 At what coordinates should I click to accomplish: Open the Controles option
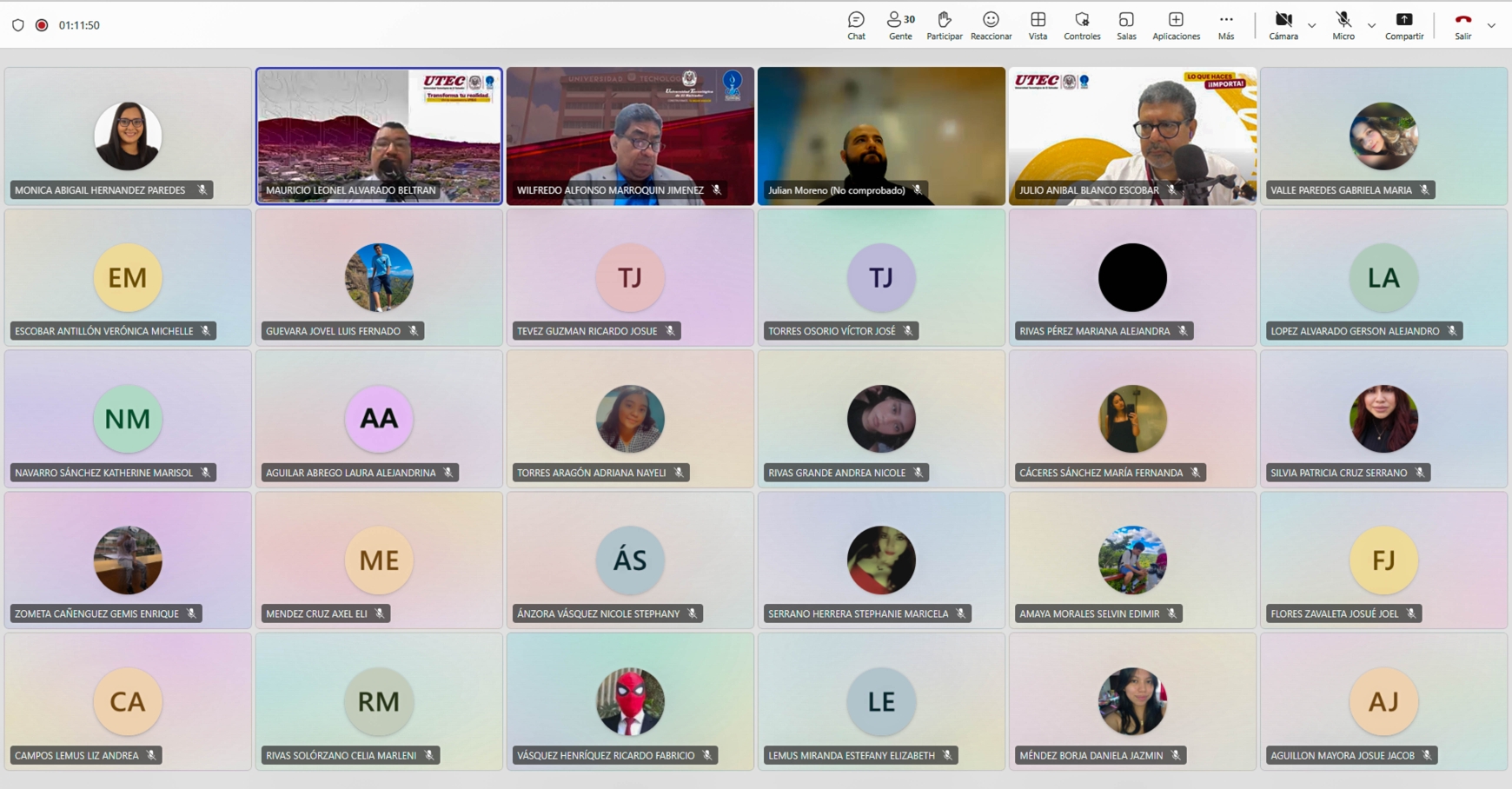1082,25
